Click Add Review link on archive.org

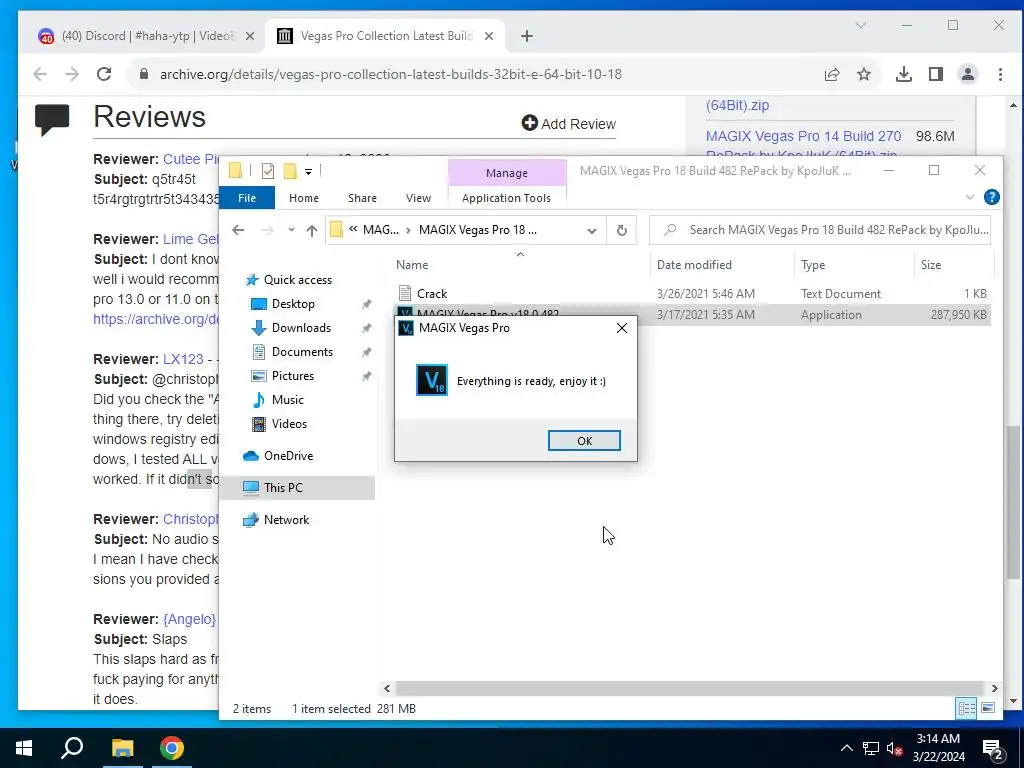pos(569,123)
